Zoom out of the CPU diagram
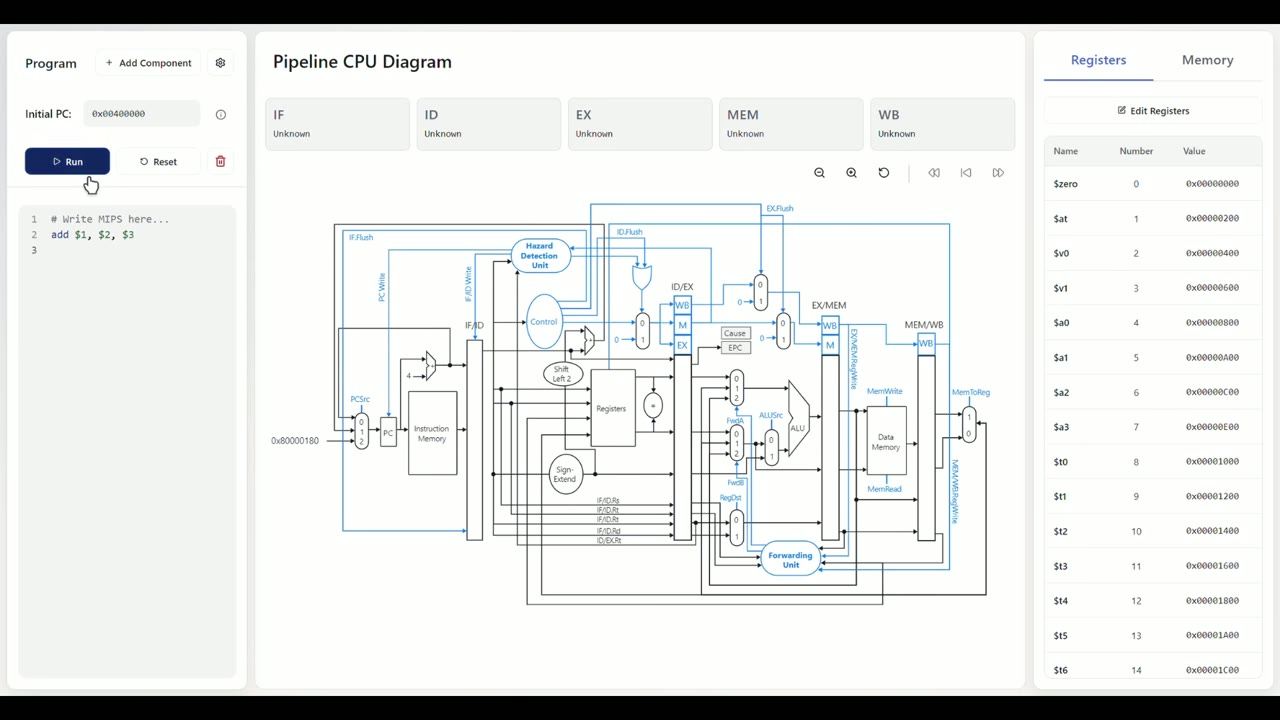 820,173
